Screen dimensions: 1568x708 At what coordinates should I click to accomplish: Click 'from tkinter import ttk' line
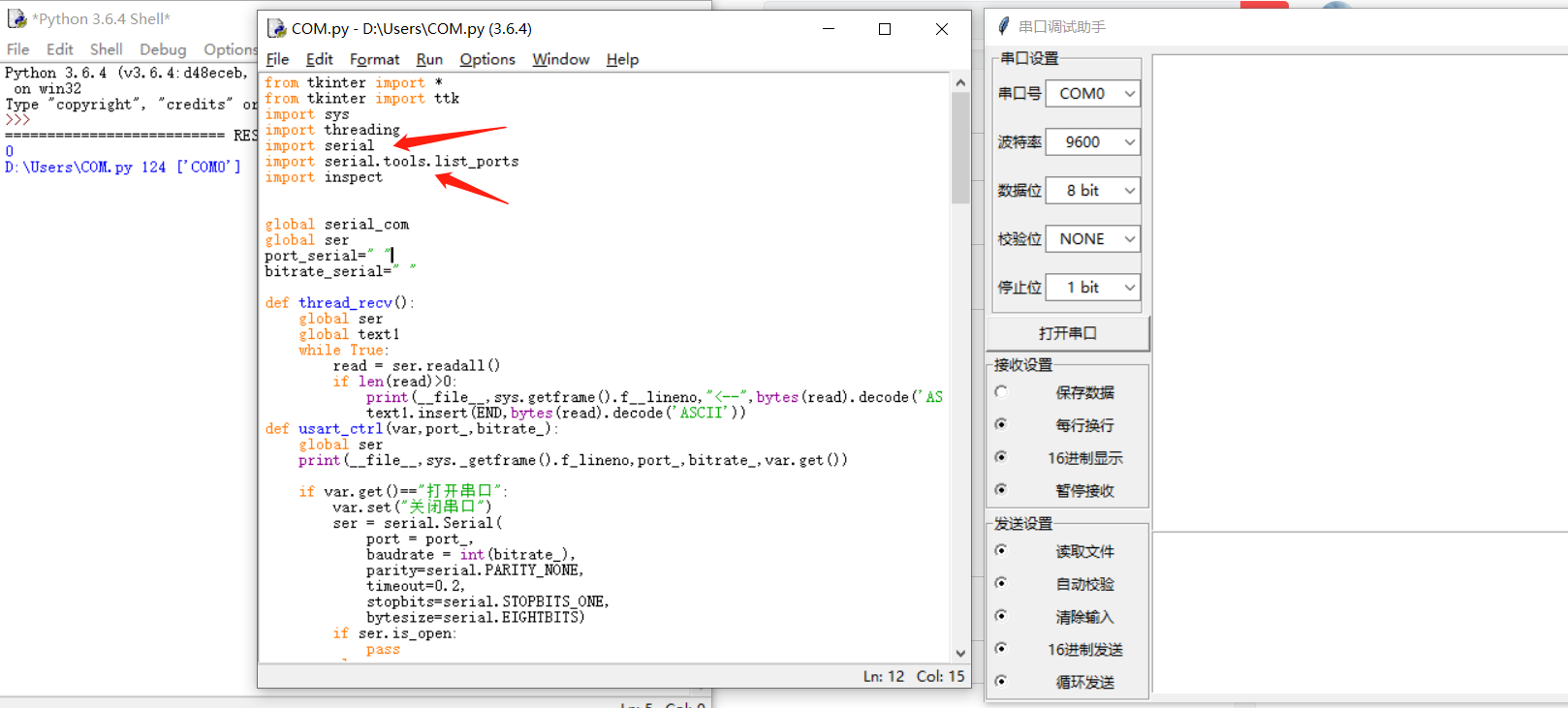coord(362,99)
